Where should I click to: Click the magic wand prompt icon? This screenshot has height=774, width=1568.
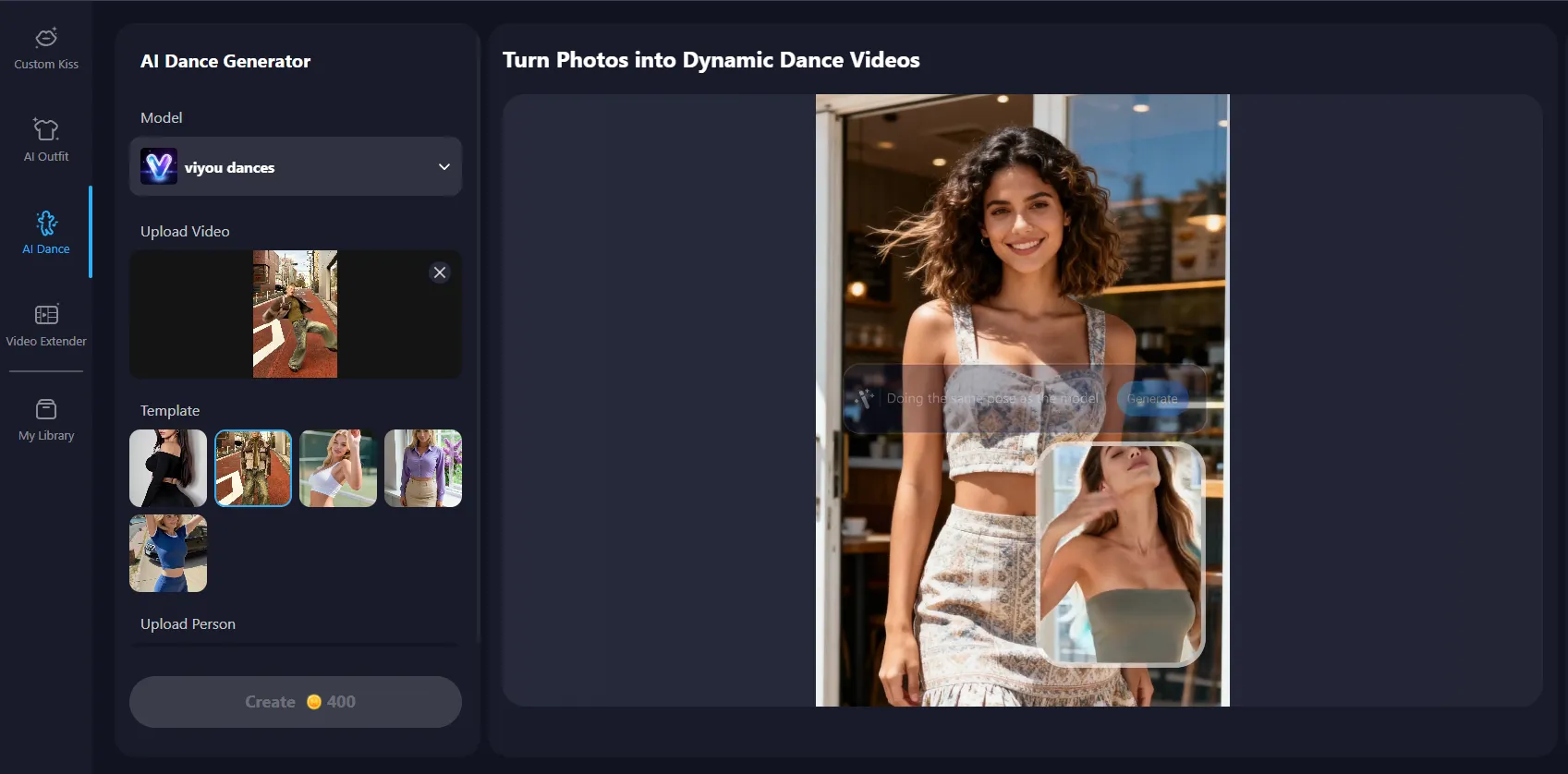(x=865, y=398)
